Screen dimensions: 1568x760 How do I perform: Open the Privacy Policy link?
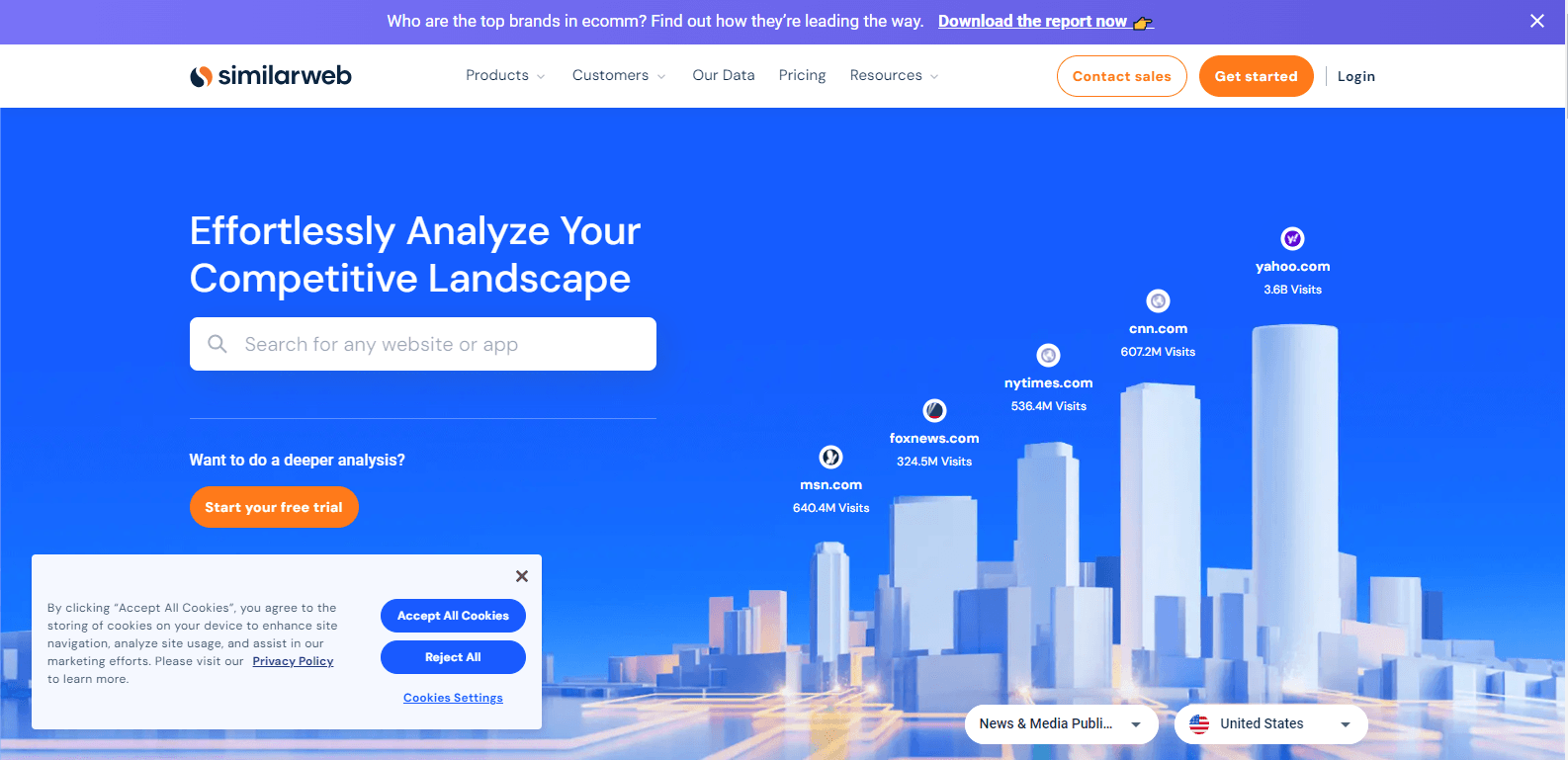(293, 661)
